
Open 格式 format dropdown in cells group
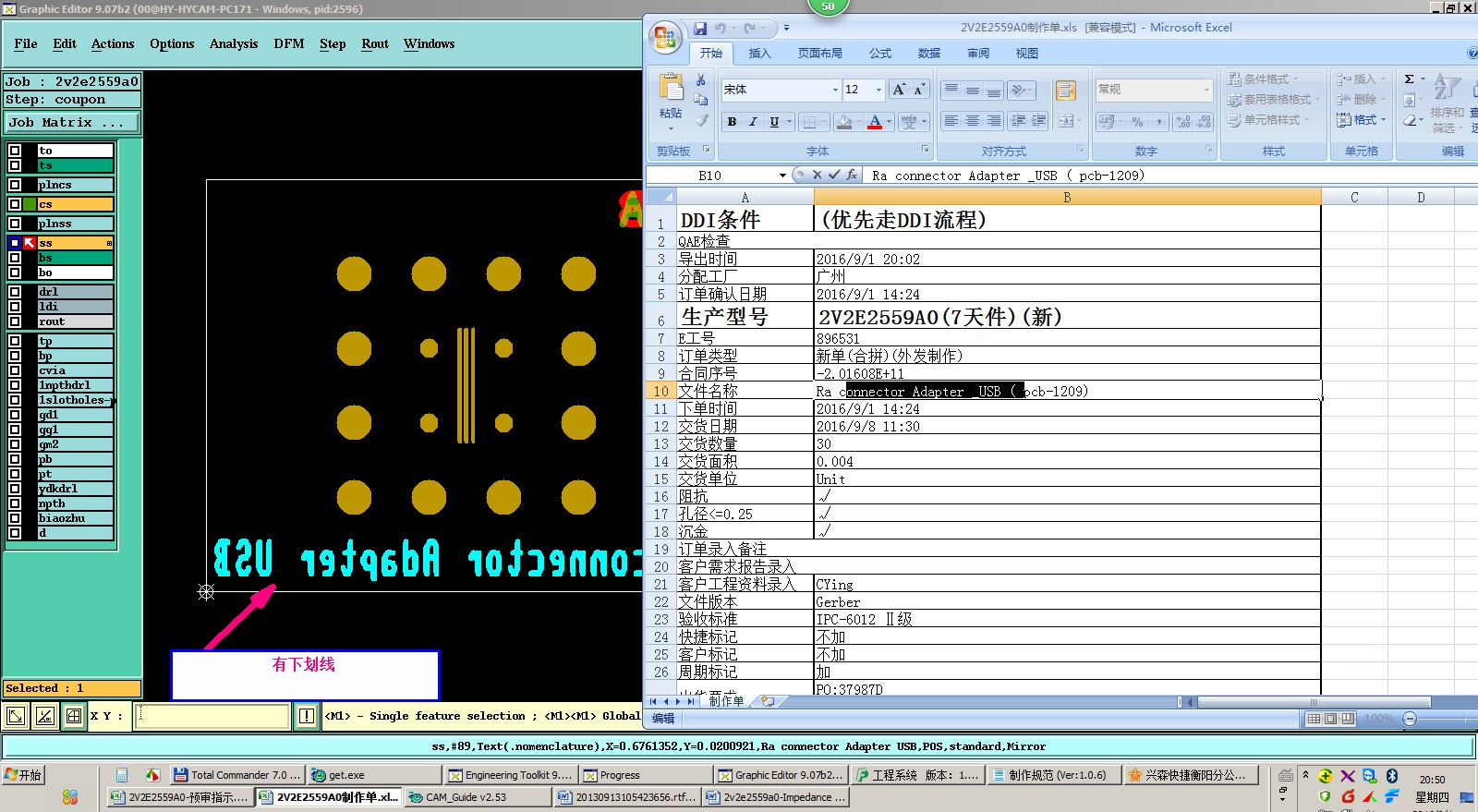(1362, 120)
